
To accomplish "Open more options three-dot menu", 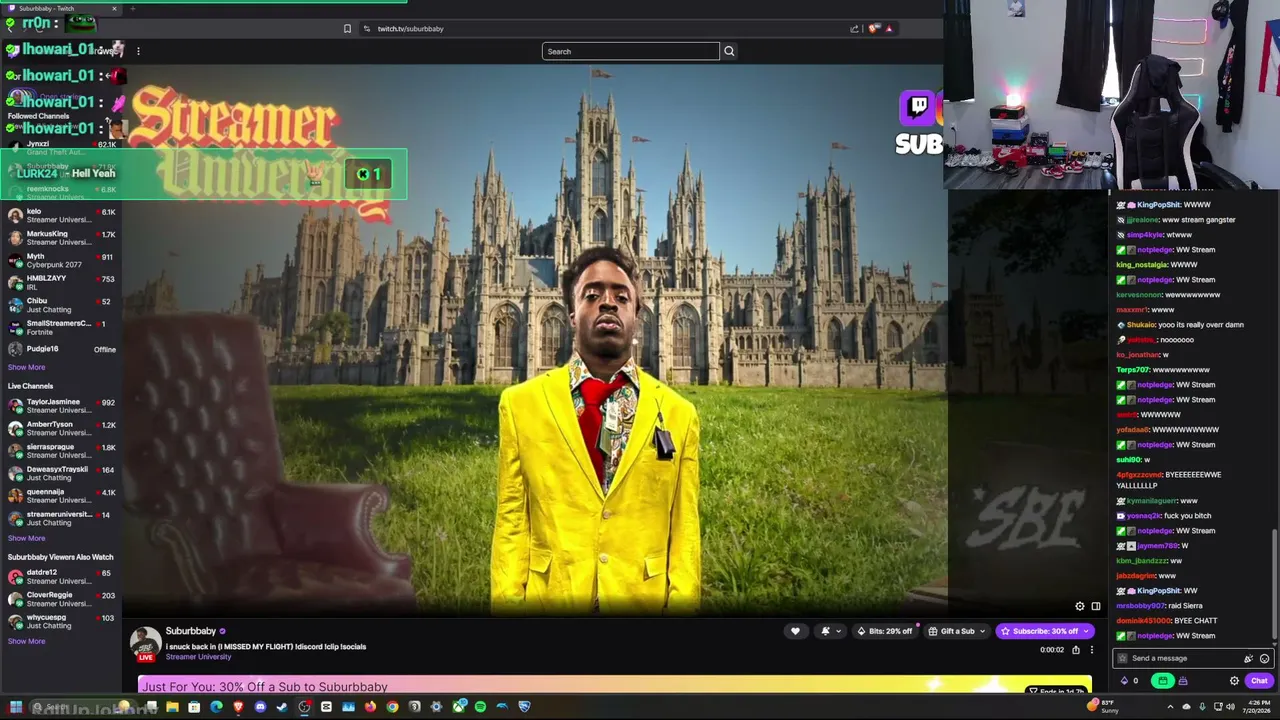I will [x=1092, y=650].
